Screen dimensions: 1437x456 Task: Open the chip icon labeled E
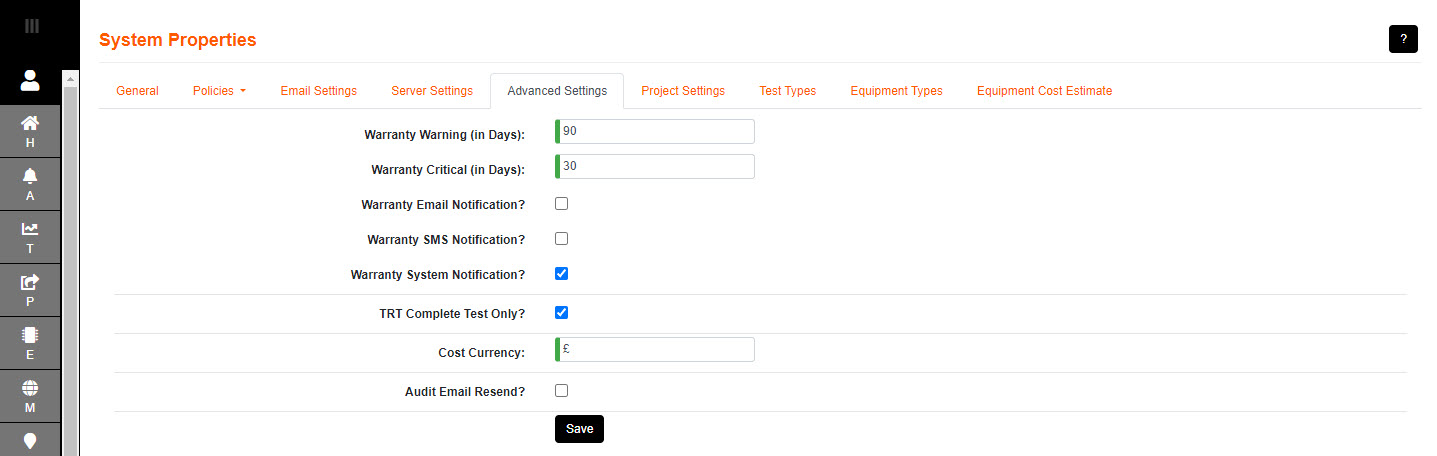coord(30,342)
